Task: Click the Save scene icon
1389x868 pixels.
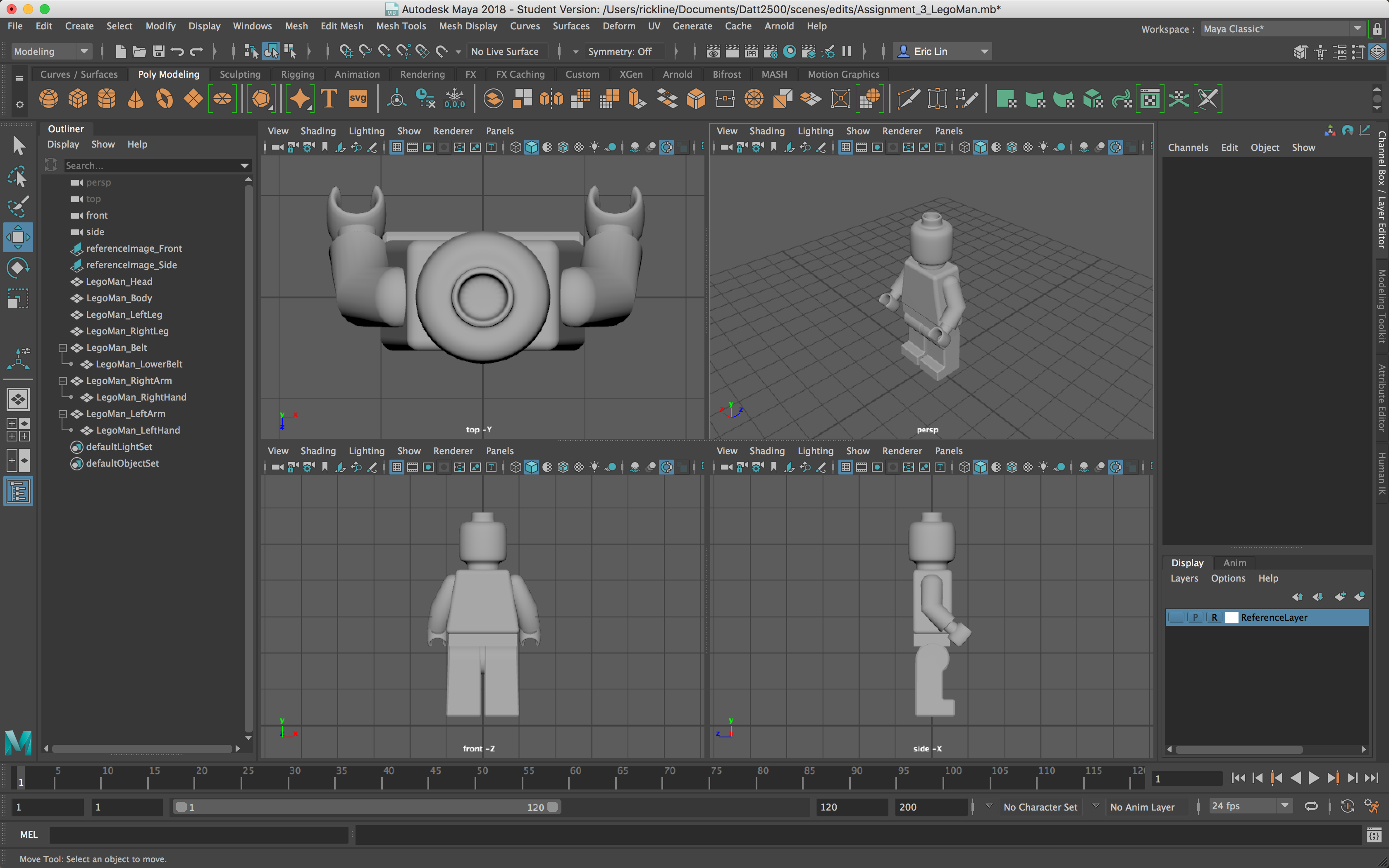Action: [x=158, y=52]
